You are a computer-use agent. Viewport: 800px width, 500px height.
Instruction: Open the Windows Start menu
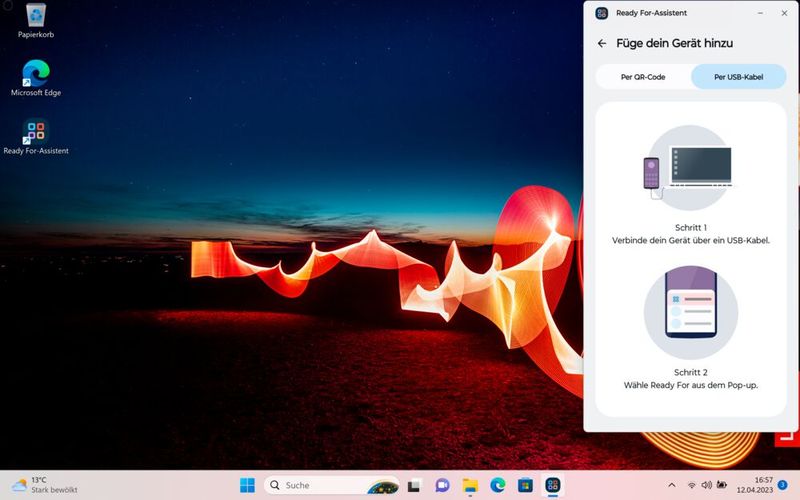point(247,485)
